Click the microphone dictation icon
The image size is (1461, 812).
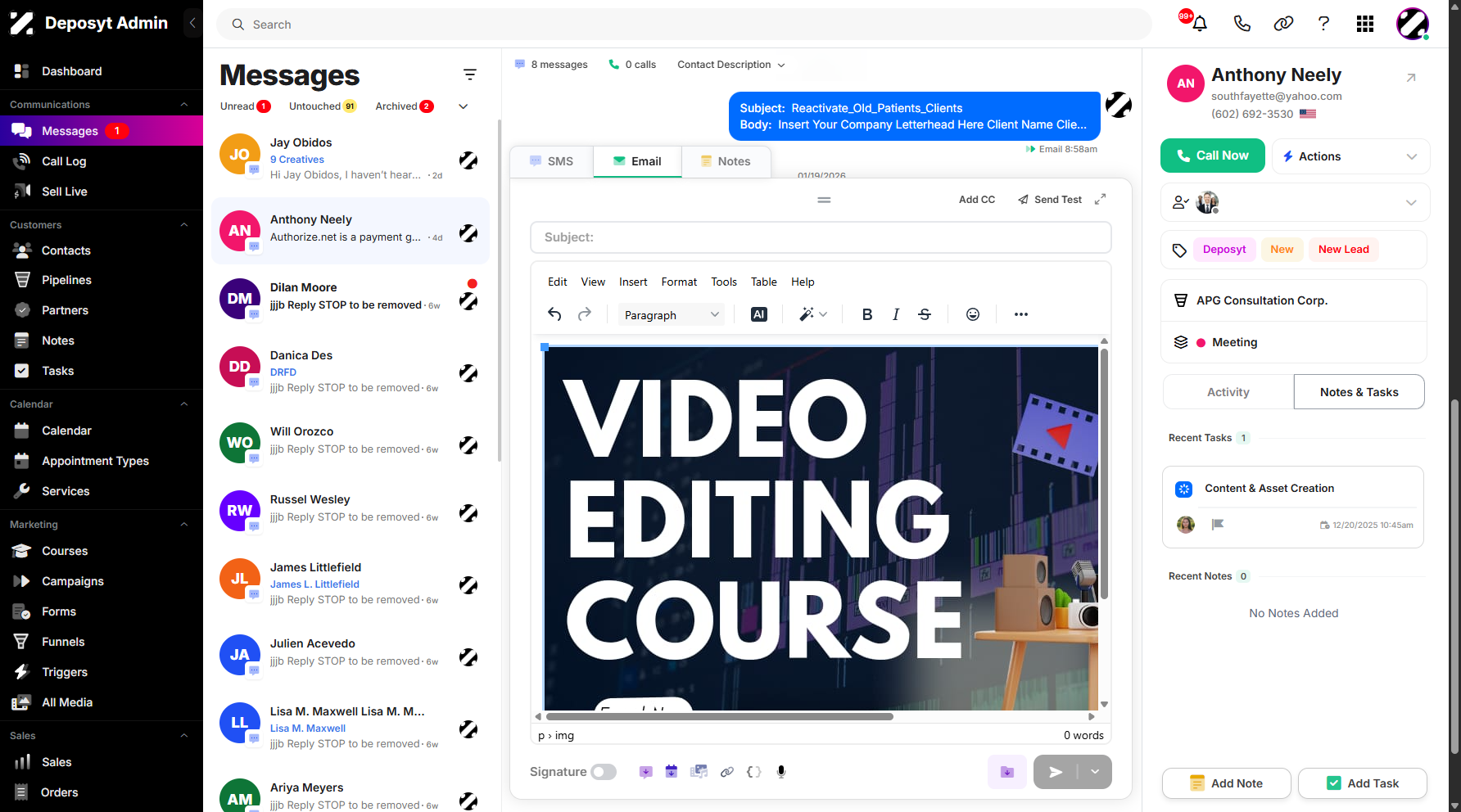(x=781, y=772)
